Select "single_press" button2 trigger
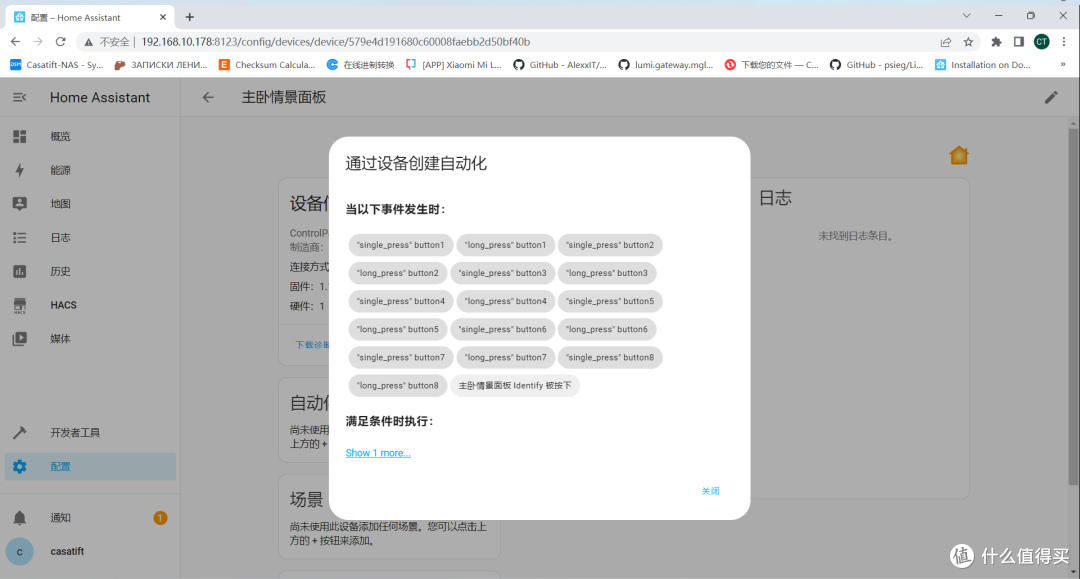Image resolution: width=1080 pixels, height=579 pixels. coord(610,245)
